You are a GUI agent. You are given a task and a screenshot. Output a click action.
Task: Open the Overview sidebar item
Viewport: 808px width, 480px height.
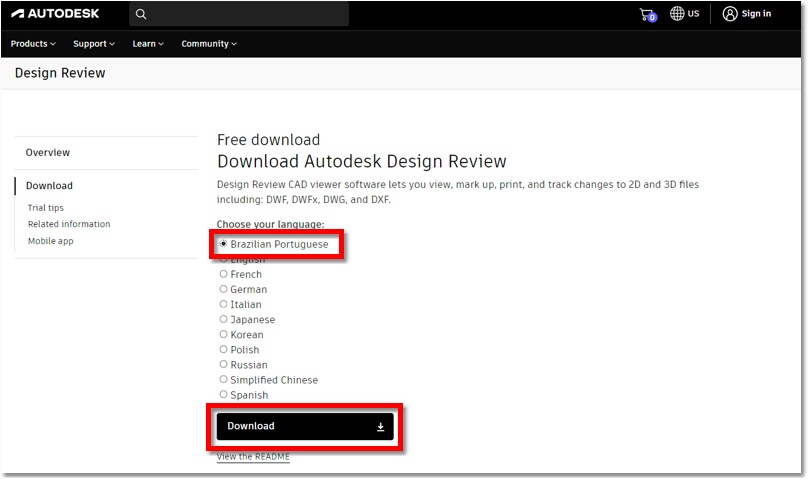pyautogui.click(x=48, y=153)
